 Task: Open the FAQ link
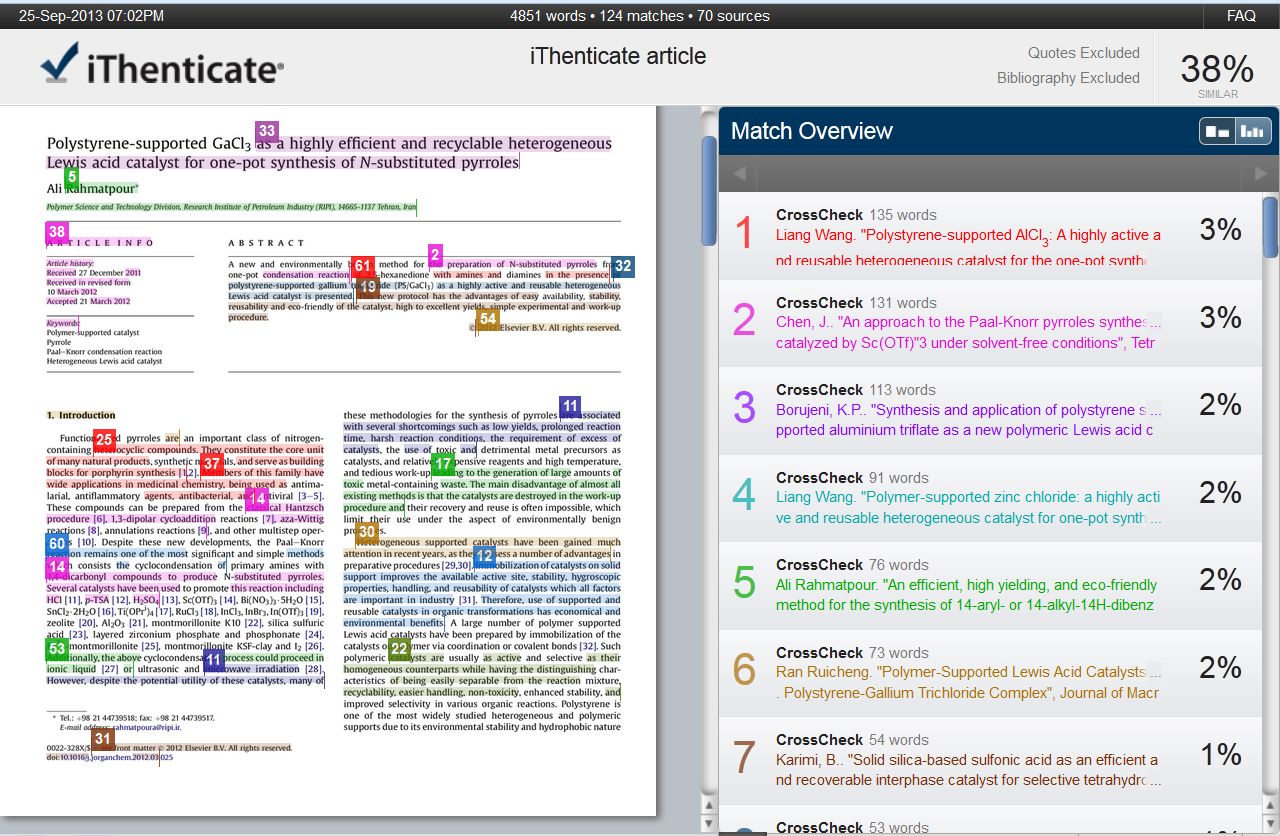1241,16
